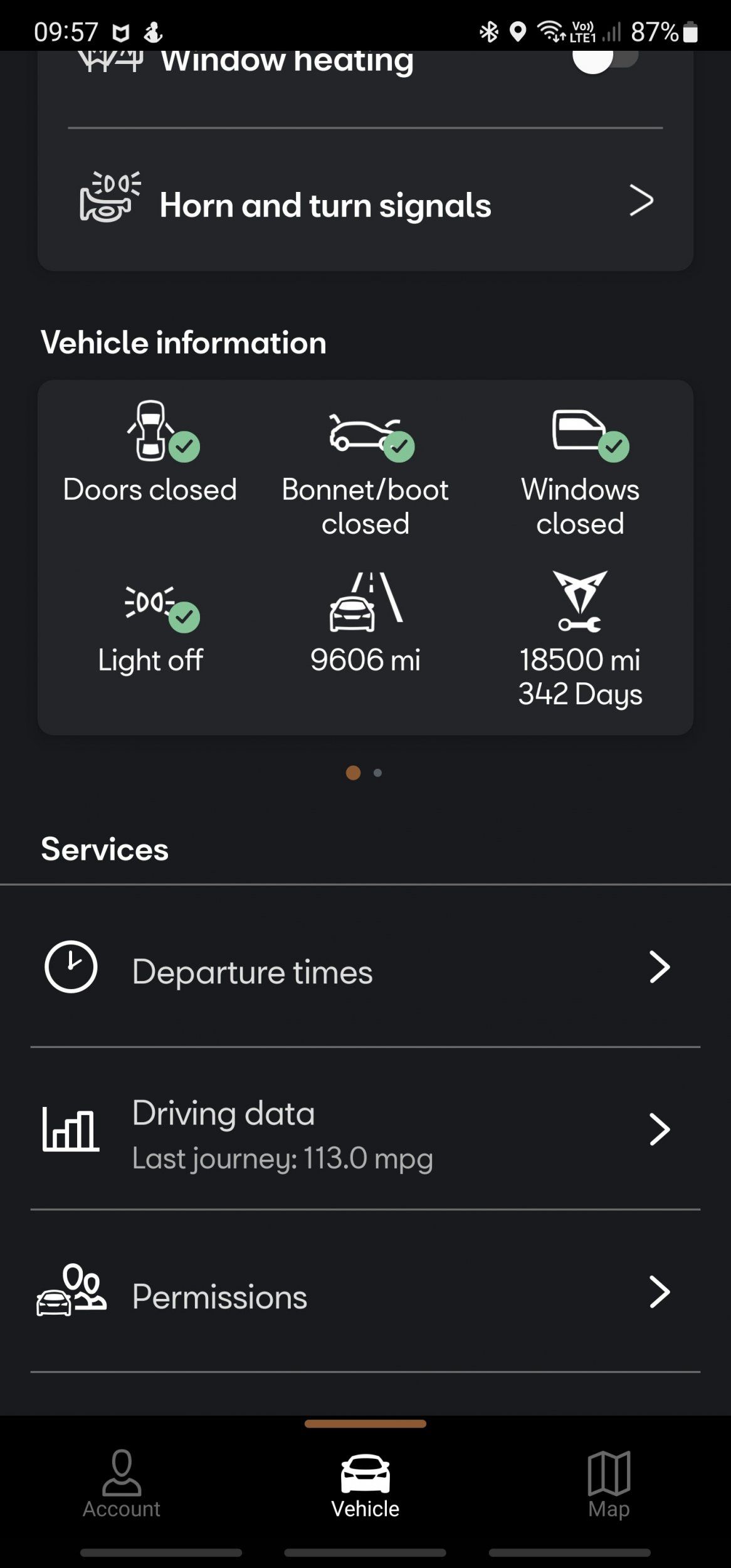This screenshot has width=731, height=1568.
Task: Expand Departure times with its arrow
Action: click(660, 967)
